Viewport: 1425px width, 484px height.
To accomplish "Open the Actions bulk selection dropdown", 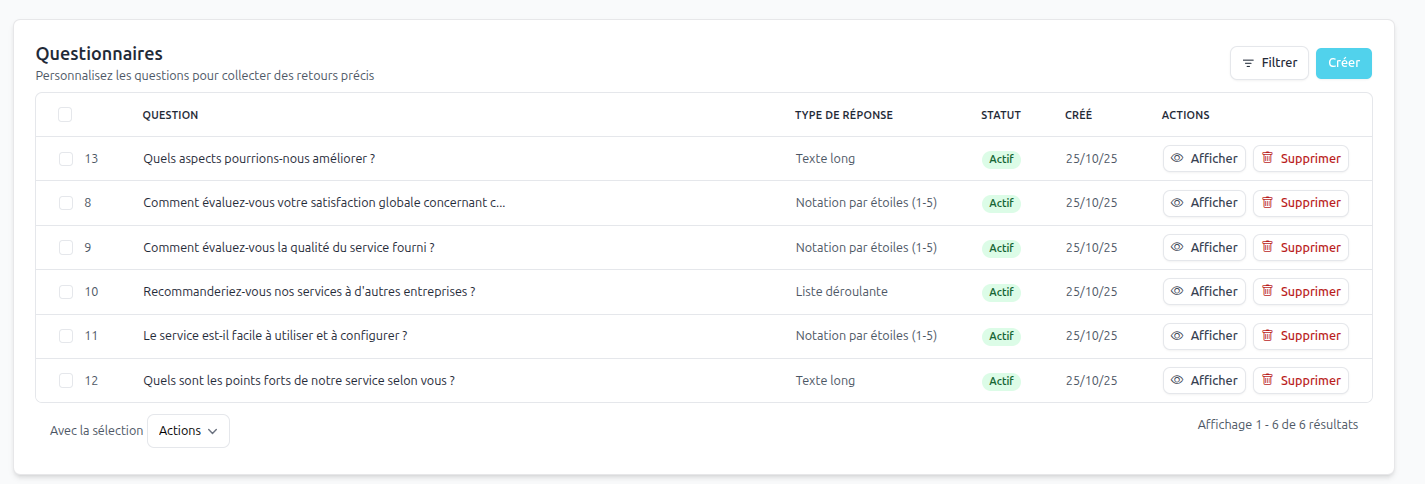I will coord(188,431).
